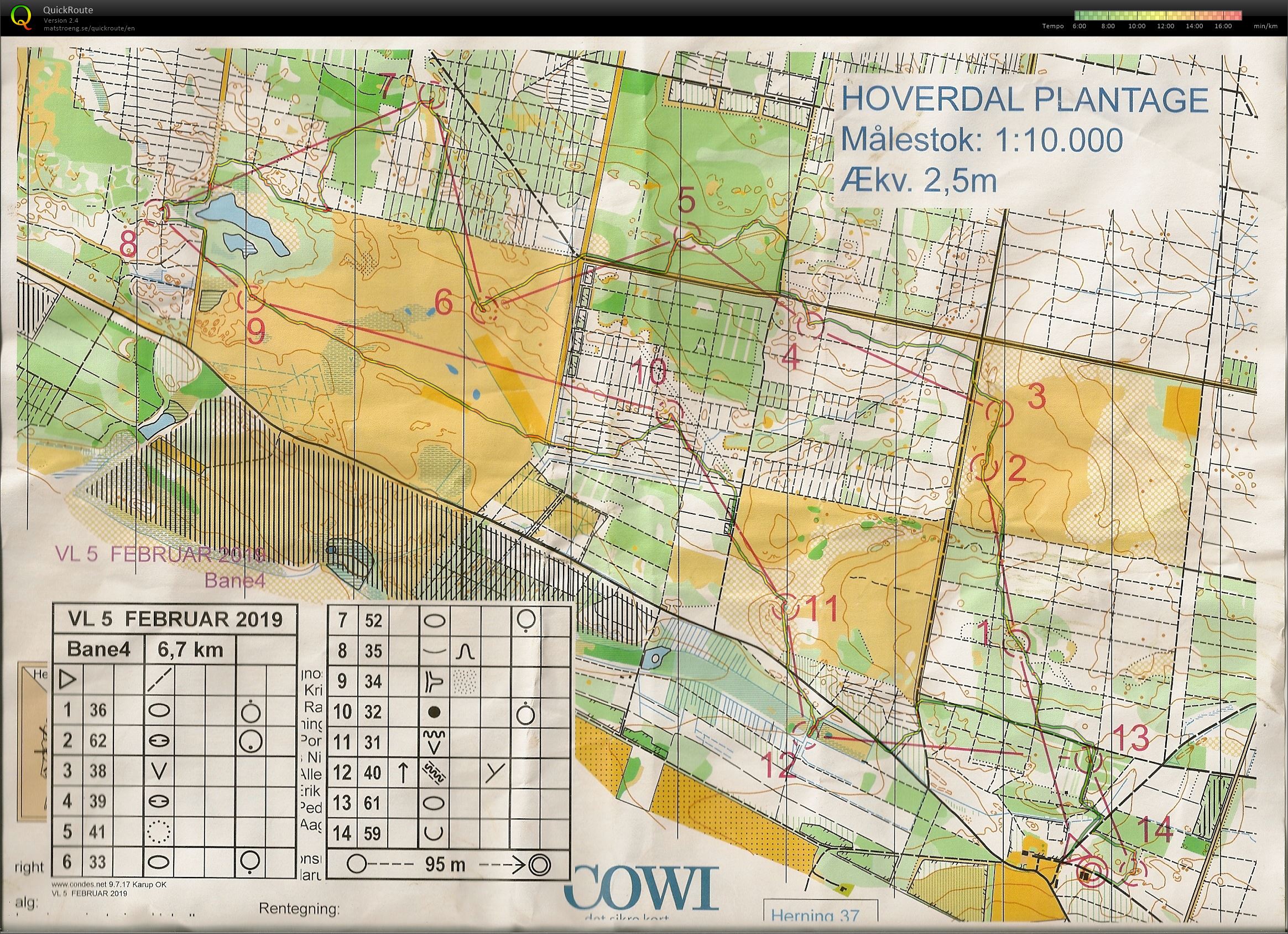This screenshot has width=1288, height=934.
Task: Click the filled black dot symbol, code 32 row
Action: tap(435, 712)
